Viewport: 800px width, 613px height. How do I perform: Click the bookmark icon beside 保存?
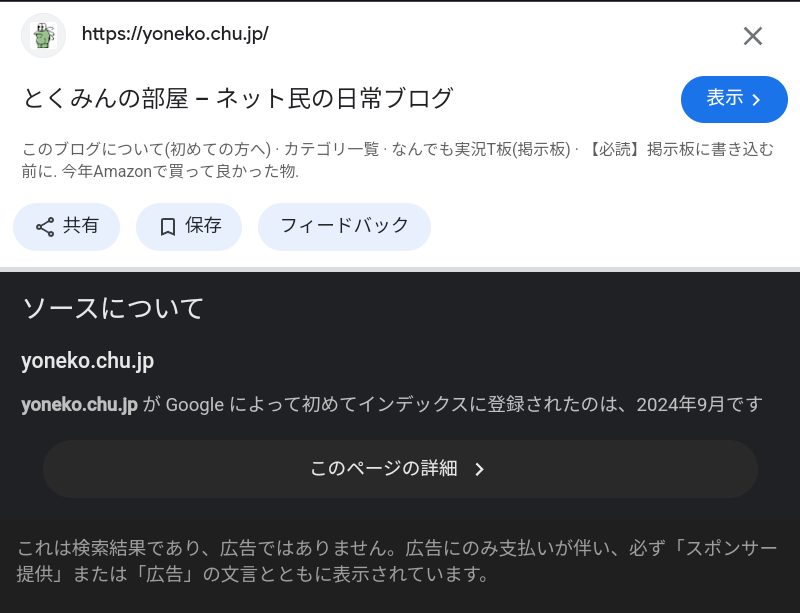pyautogui.click(x=168, y=227)
